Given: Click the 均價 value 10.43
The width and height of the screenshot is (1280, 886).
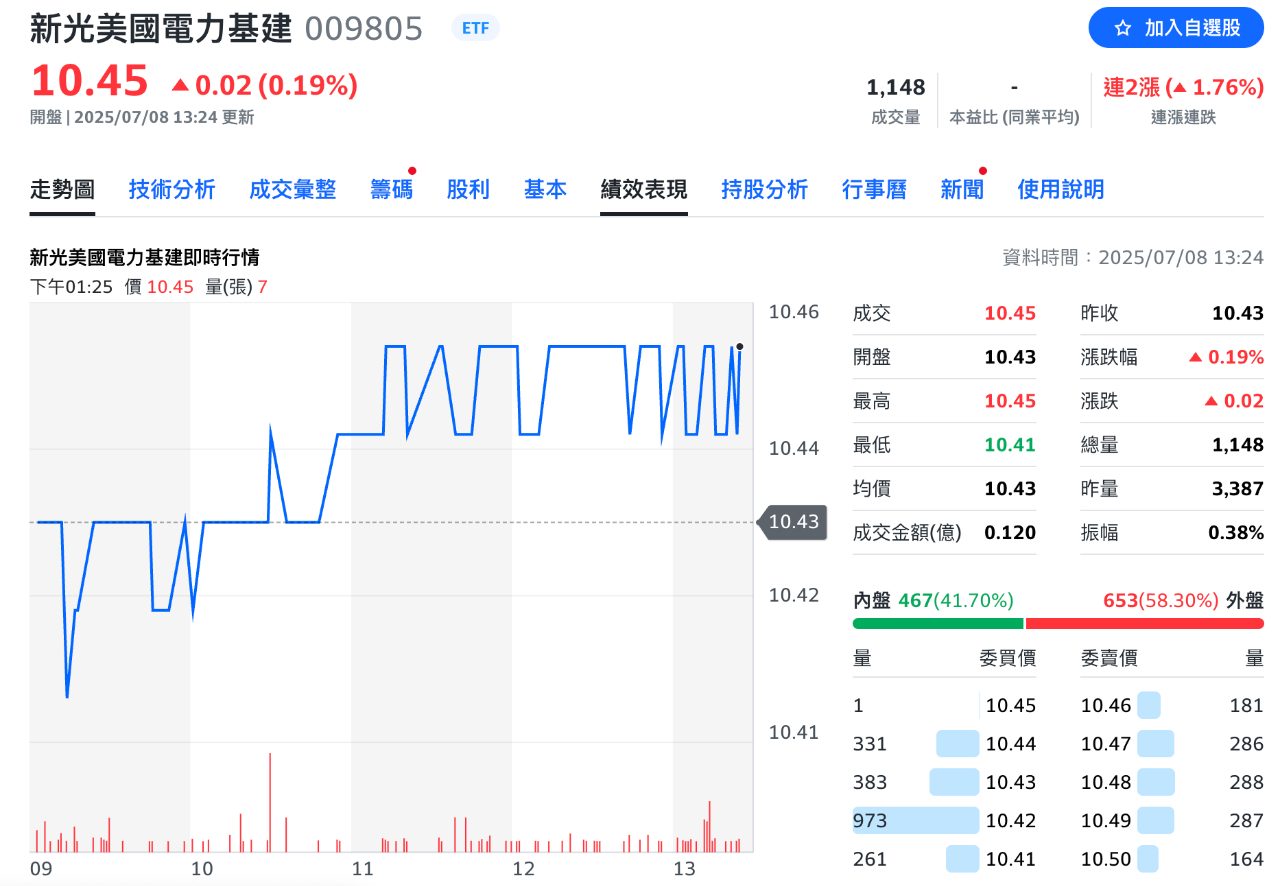Looking at the screenshot, I should [x=1010, y=489].
